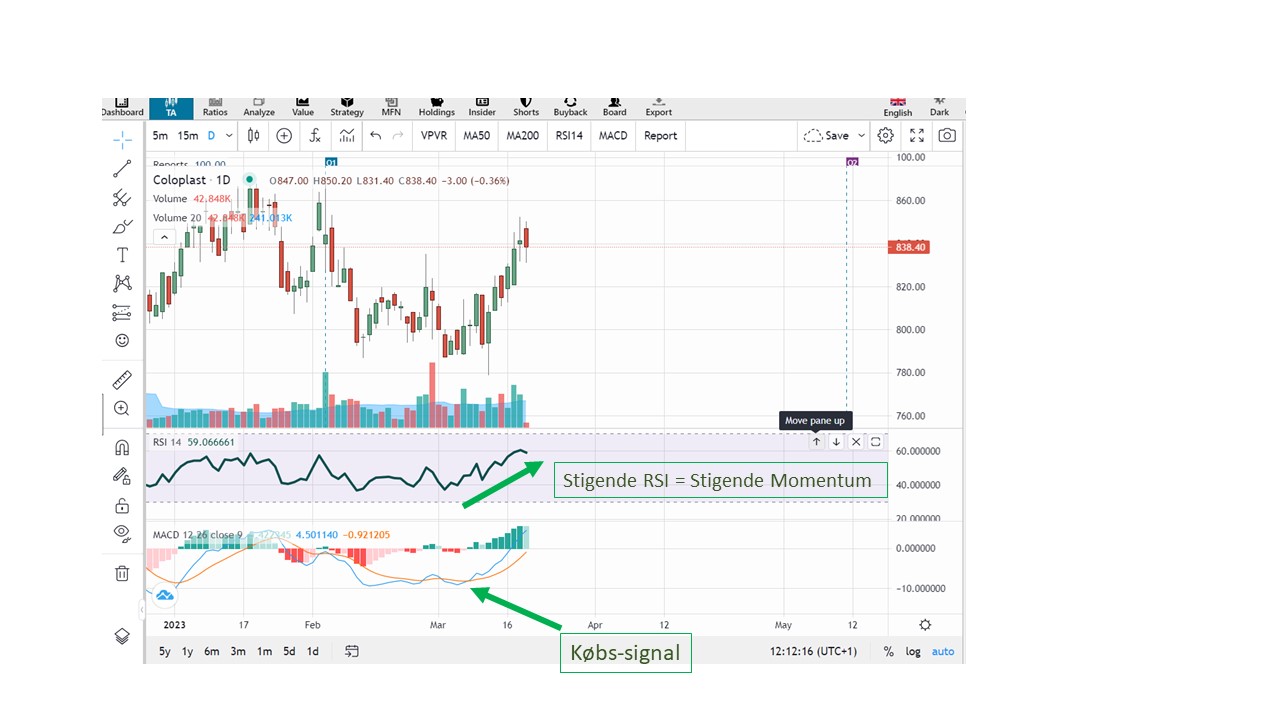1280x720 pixels.
Task: Go to the Strategy tab
Action: pyautogui.click(x=347, y=106)
